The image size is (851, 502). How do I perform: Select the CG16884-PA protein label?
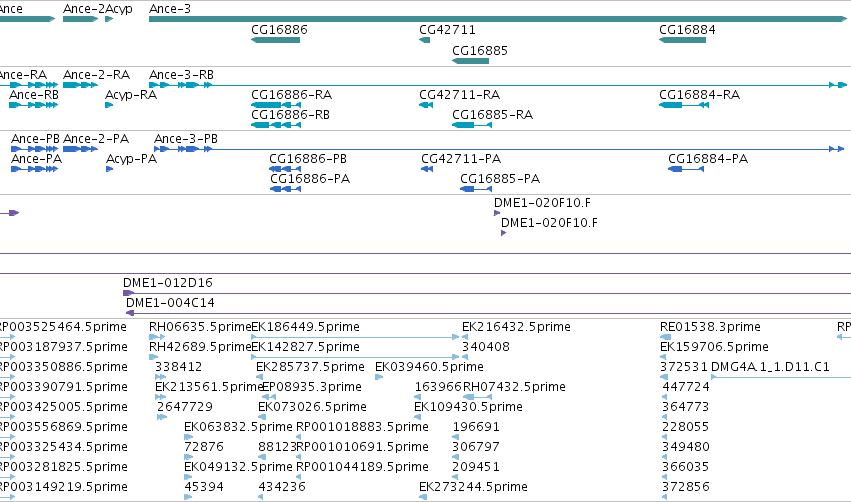pyautogui.click(x=708, y=159)
